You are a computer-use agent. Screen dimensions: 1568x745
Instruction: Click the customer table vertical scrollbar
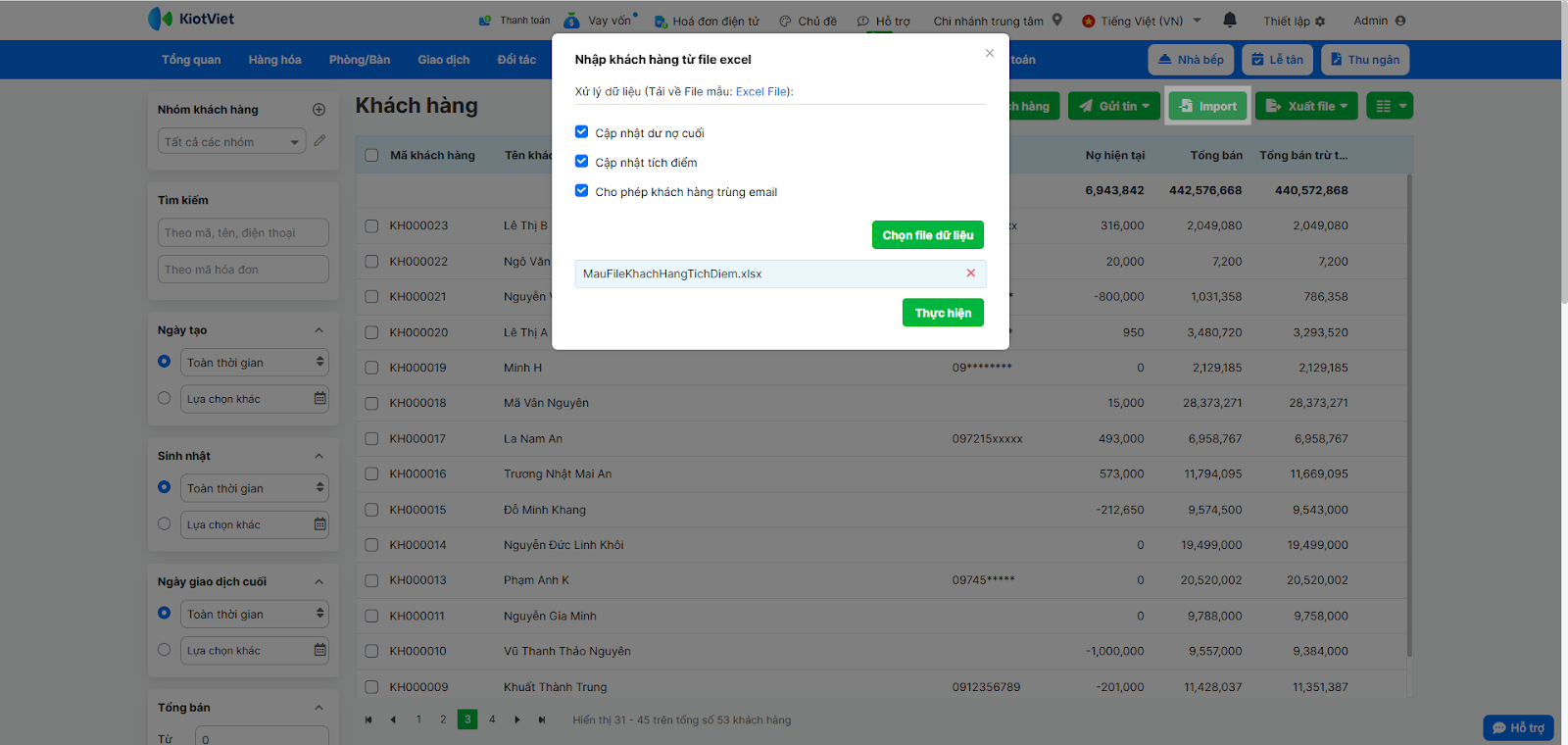[1409, 412]
